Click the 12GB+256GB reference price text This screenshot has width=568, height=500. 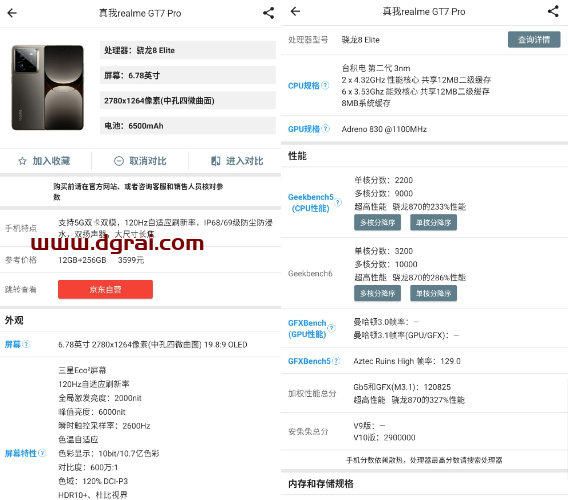(x=82, y=260)
